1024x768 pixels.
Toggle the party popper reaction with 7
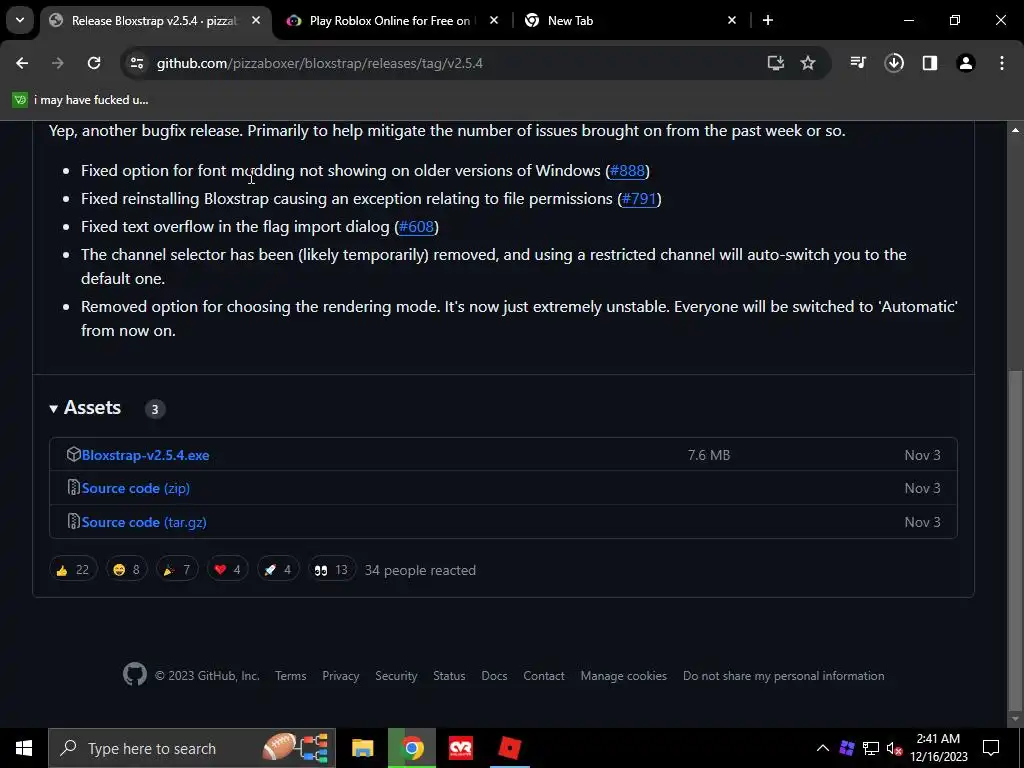[x=177, y=570]
